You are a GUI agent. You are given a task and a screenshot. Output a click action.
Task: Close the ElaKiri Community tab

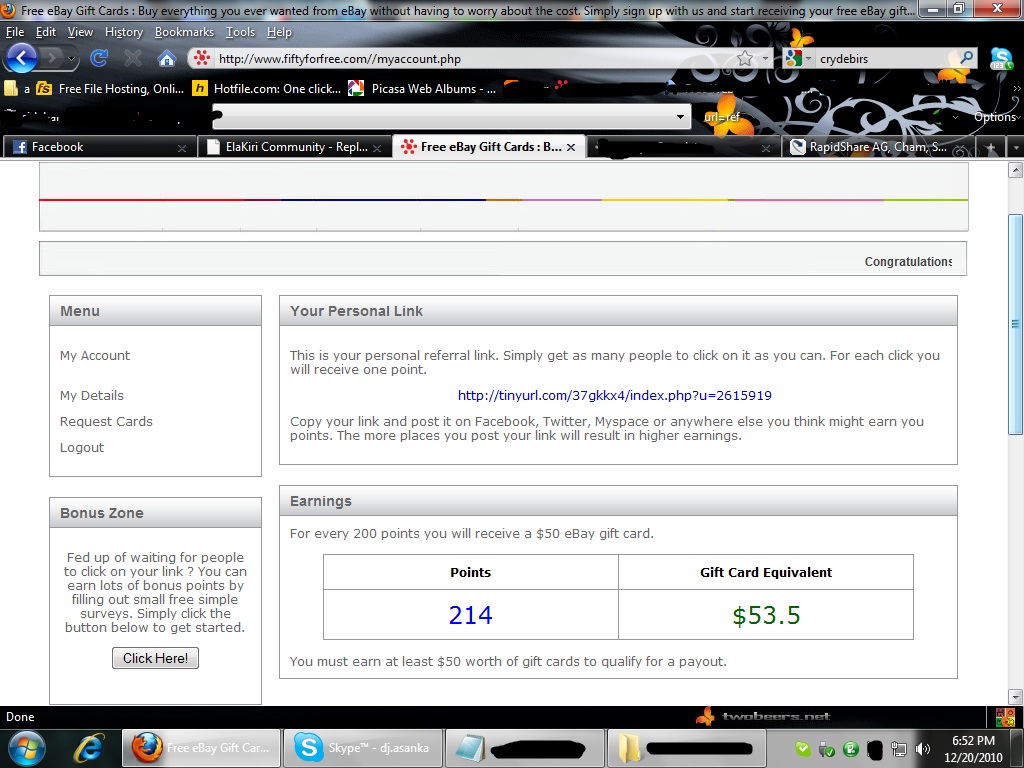click(x=377, y=148)
